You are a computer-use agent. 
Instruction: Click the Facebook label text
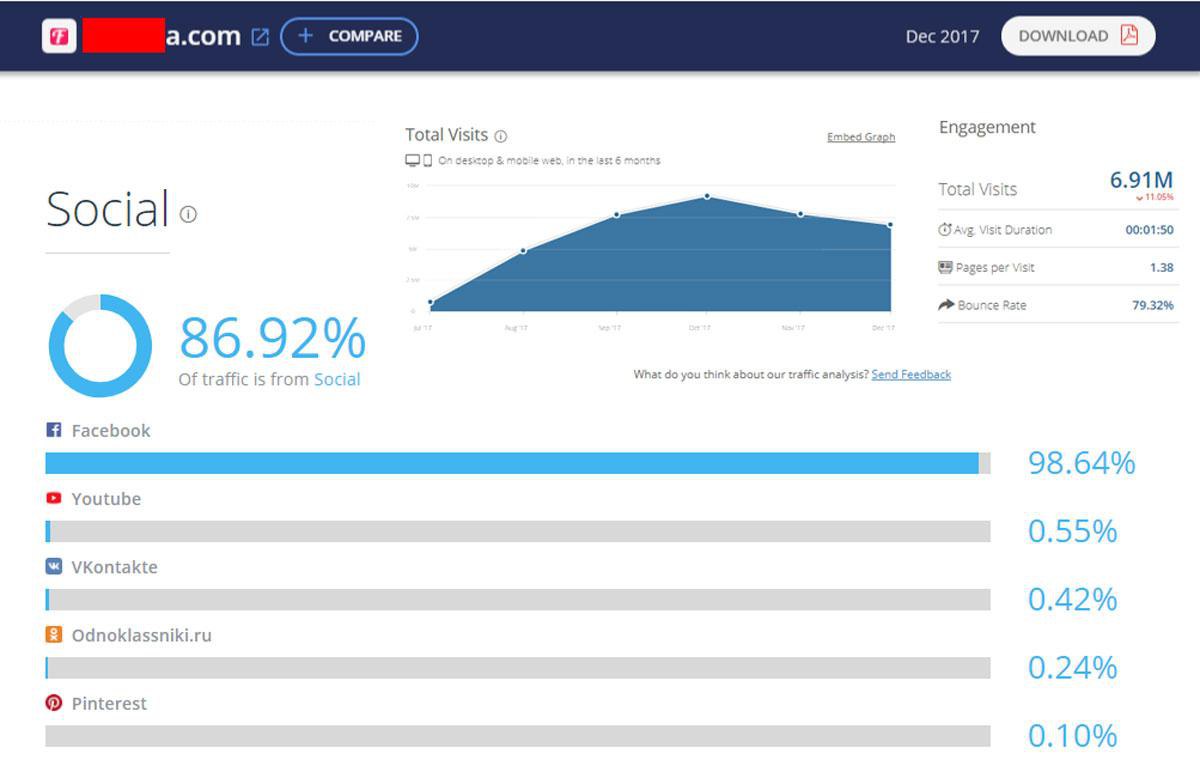[111, 431]
